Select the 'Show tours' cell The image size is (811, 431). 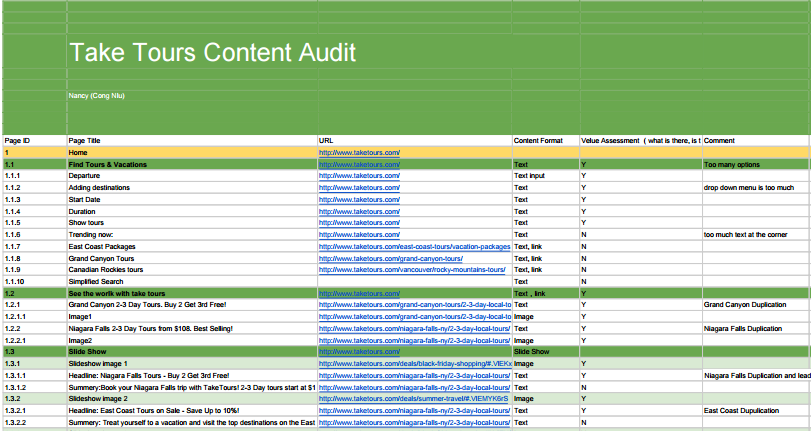click(x=192, y=223)
